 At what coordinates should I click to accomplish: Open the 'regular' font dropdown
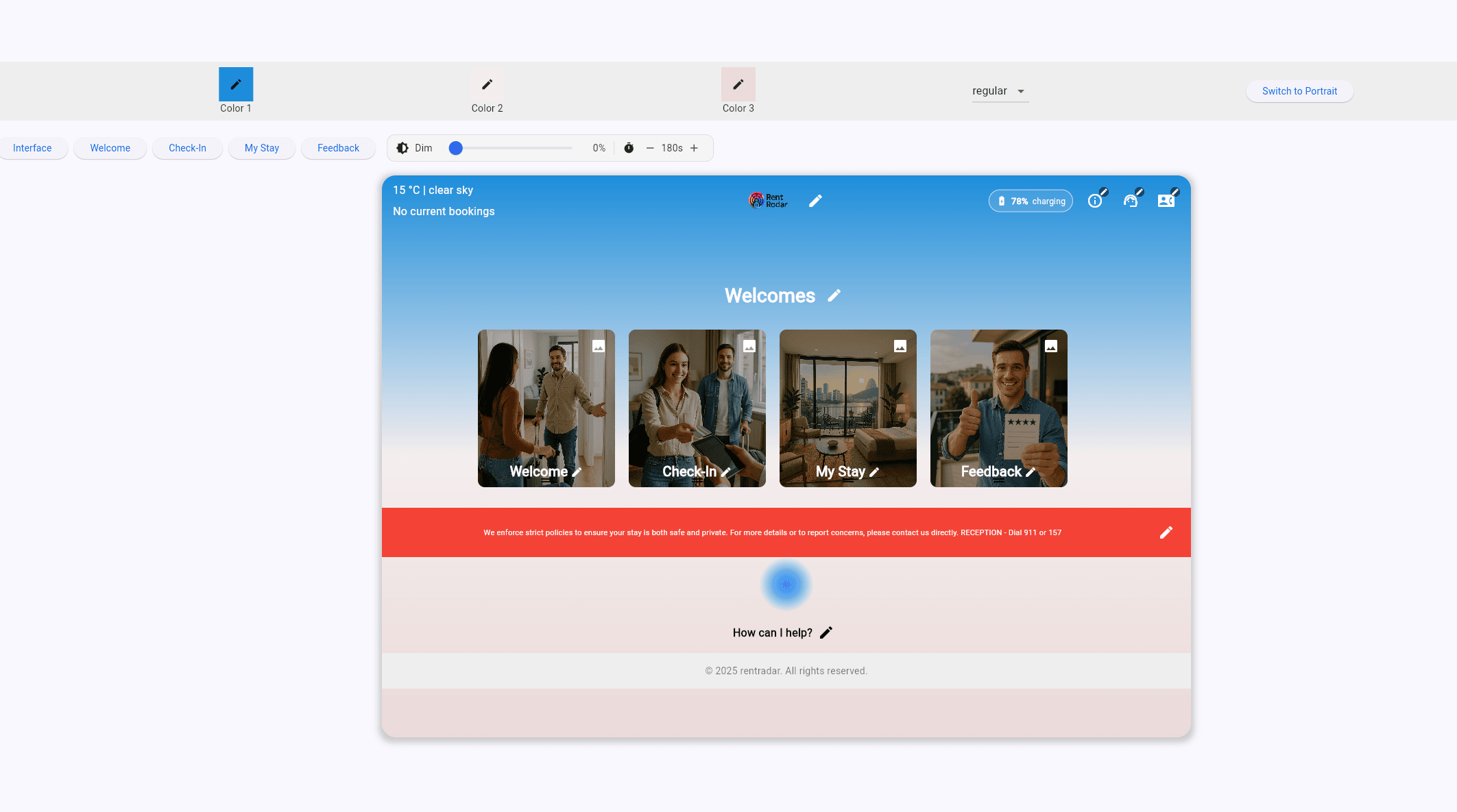[1000, 91]
